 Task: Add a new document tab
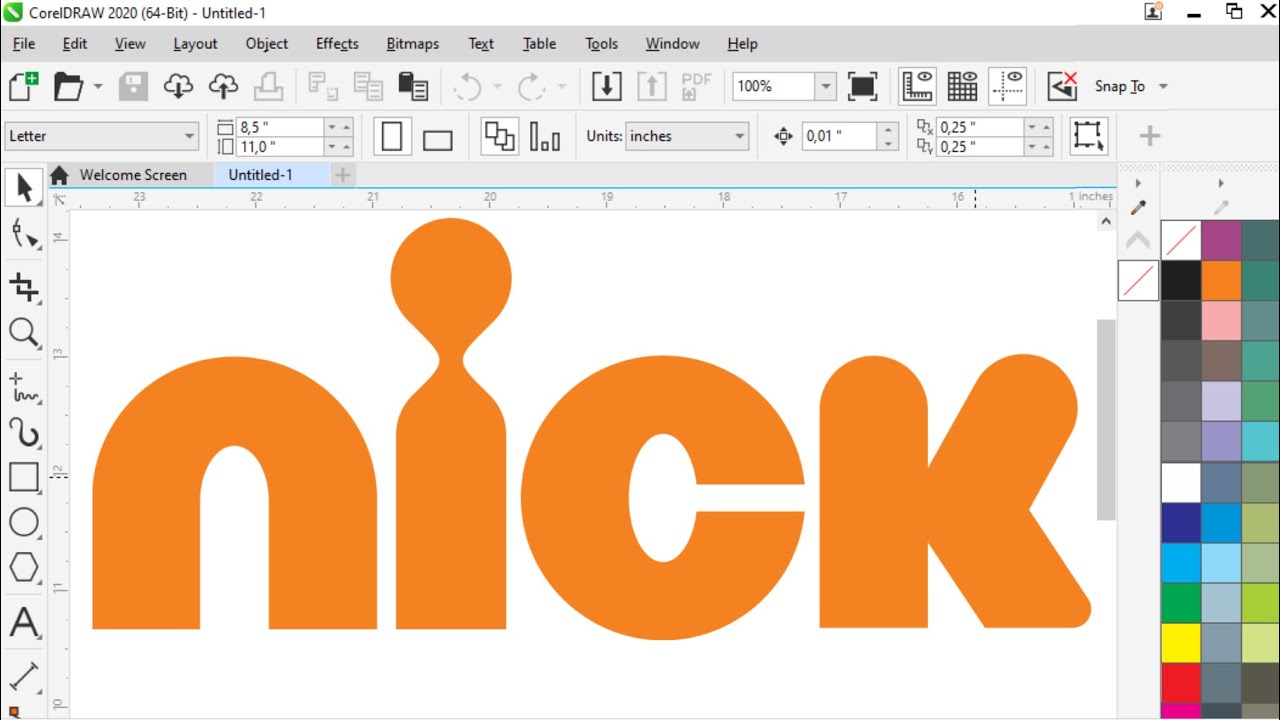point(343,175)
